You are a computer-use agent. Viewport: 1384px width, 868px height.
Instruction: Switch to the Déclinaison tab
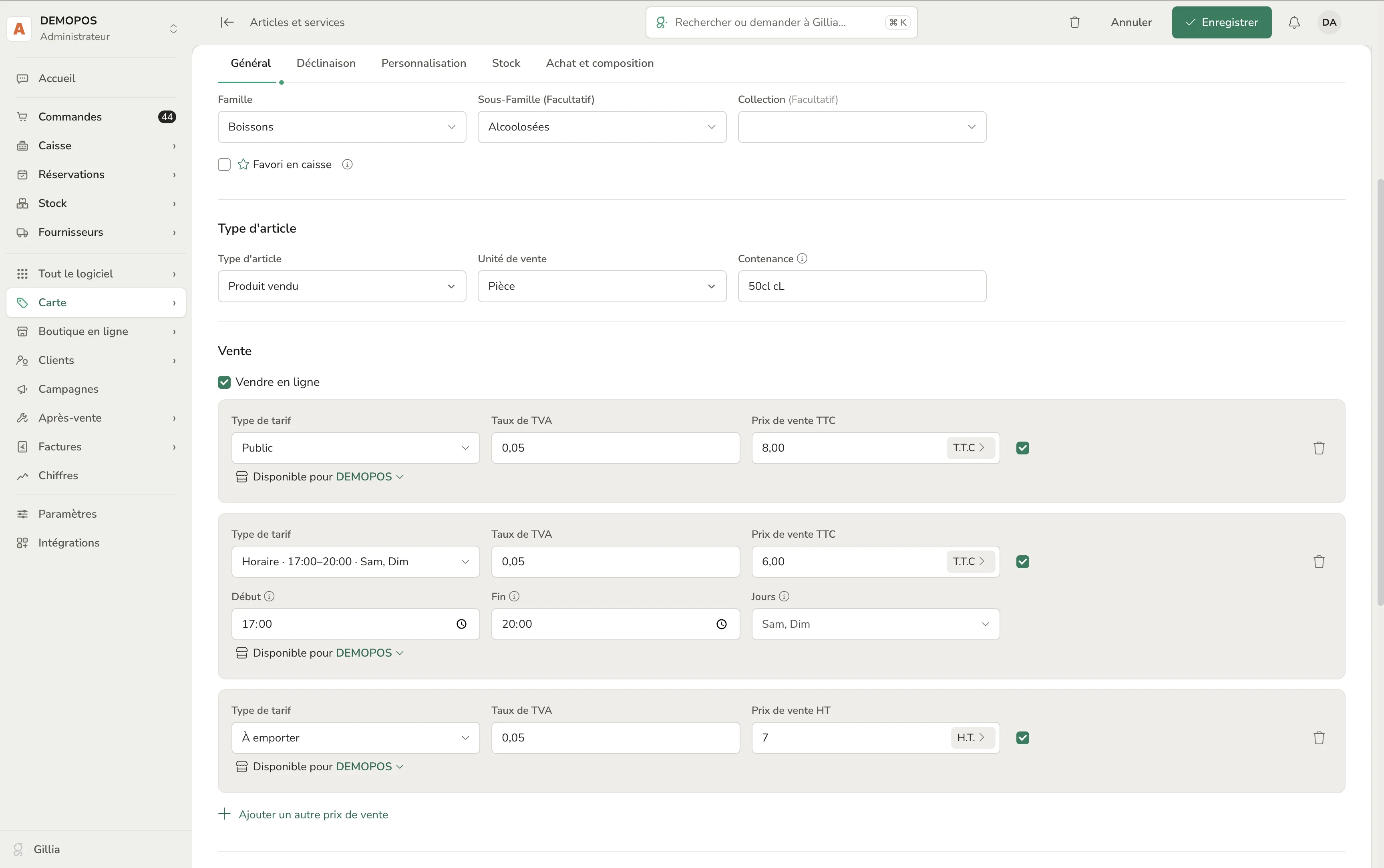coord(326,63)
